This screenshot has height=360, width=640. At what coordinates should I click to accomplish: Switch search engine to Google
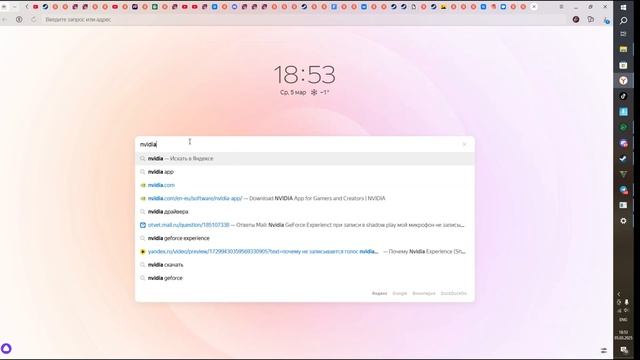400,293
